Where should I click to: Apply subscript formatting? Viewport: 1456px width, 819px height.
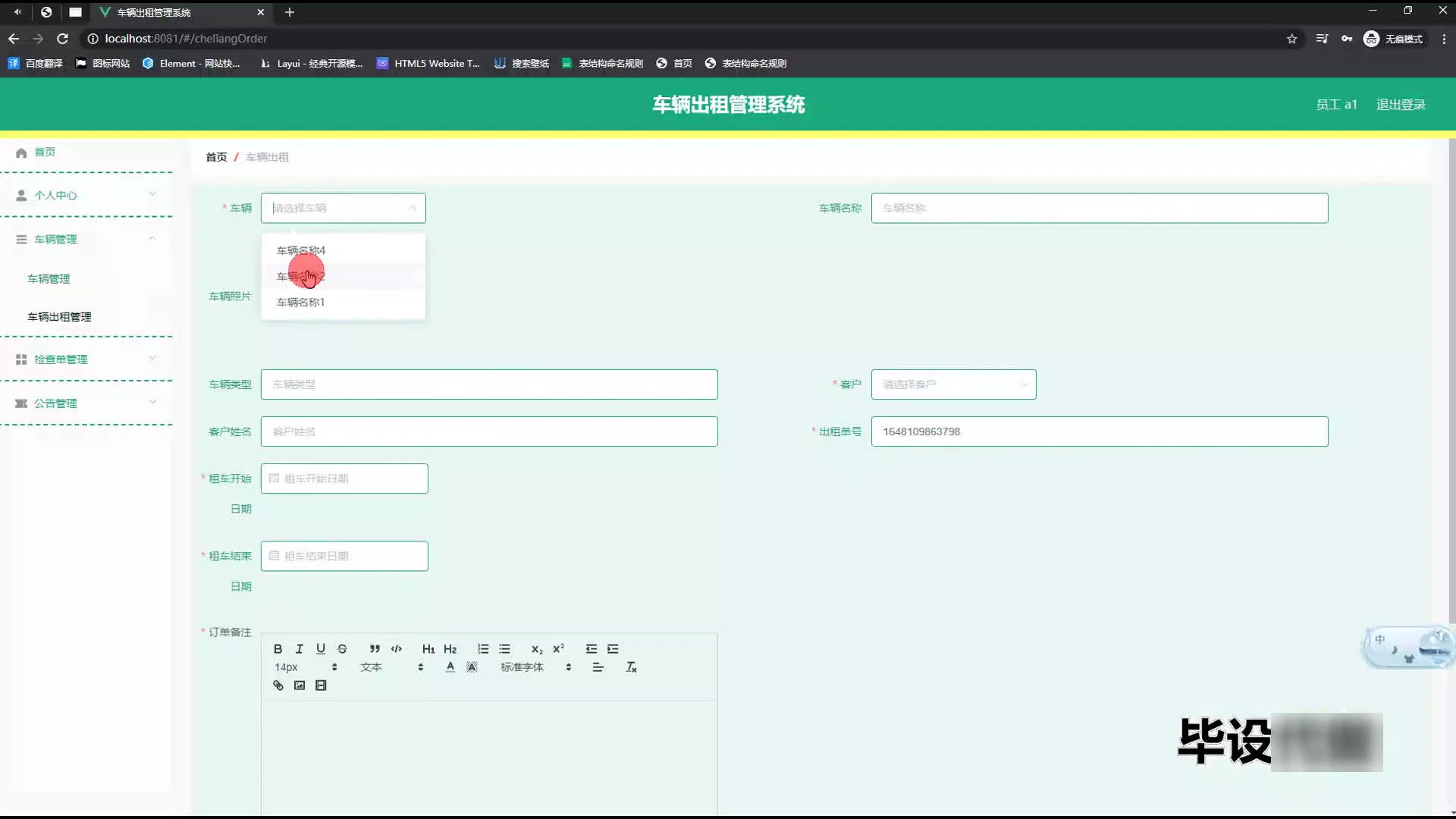coord(537,649)
